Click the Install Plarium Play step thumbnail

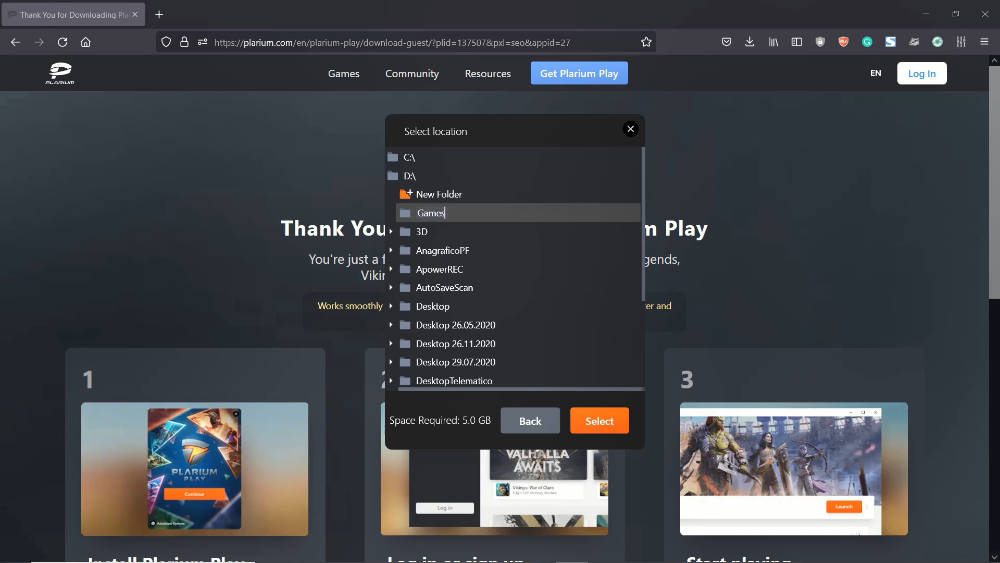coord(195,469)
